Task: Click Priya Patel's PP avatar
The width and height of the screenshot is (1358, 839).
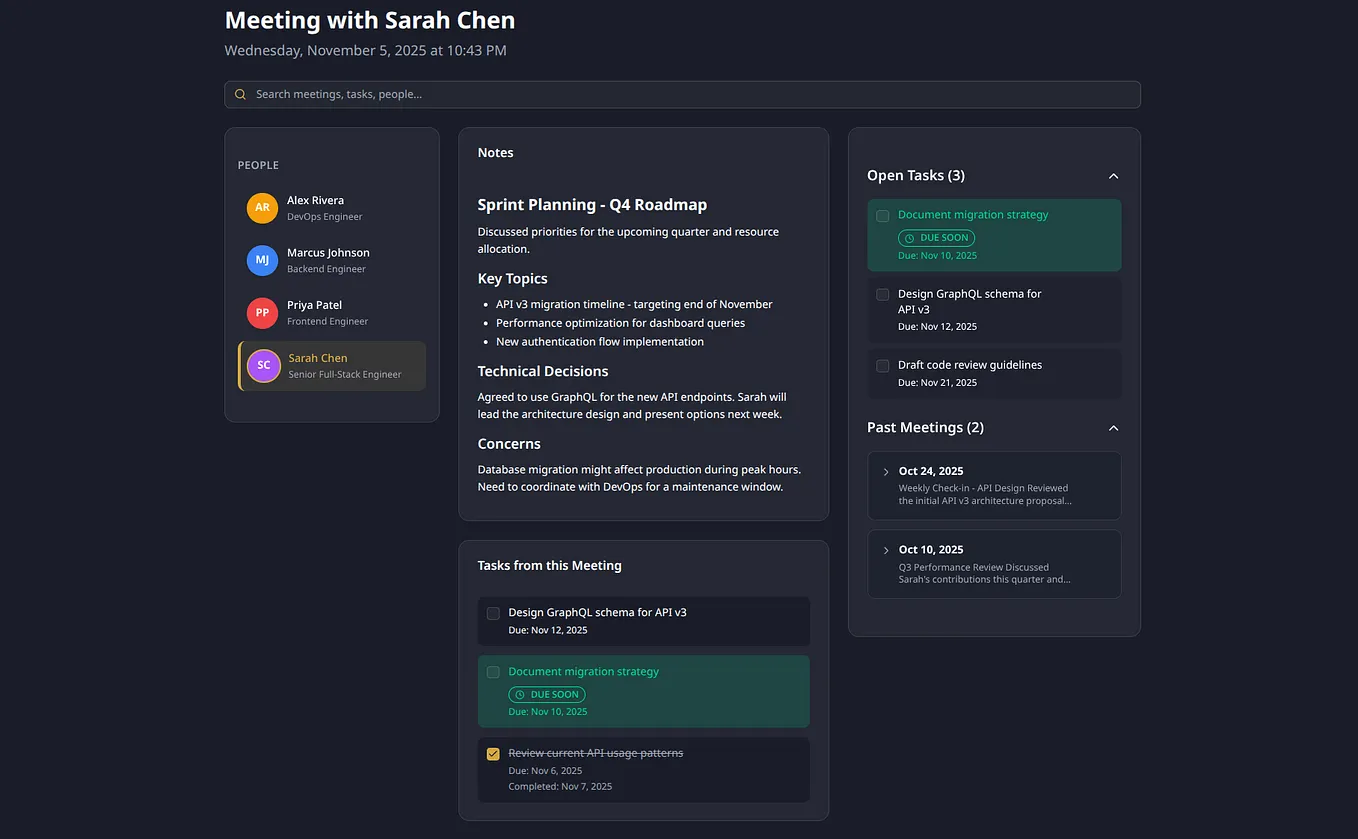Action: click(262, 313)
